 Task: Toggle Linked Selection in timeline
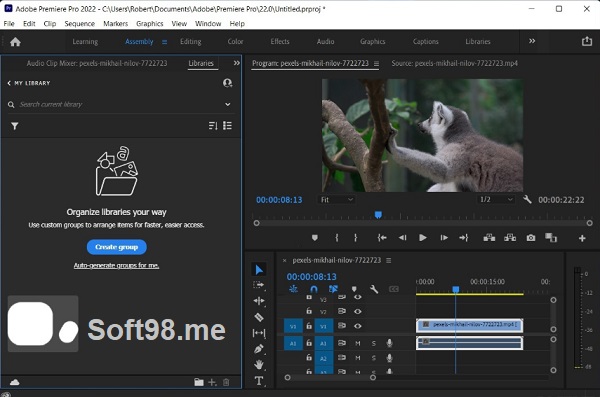tap(333, 289)
